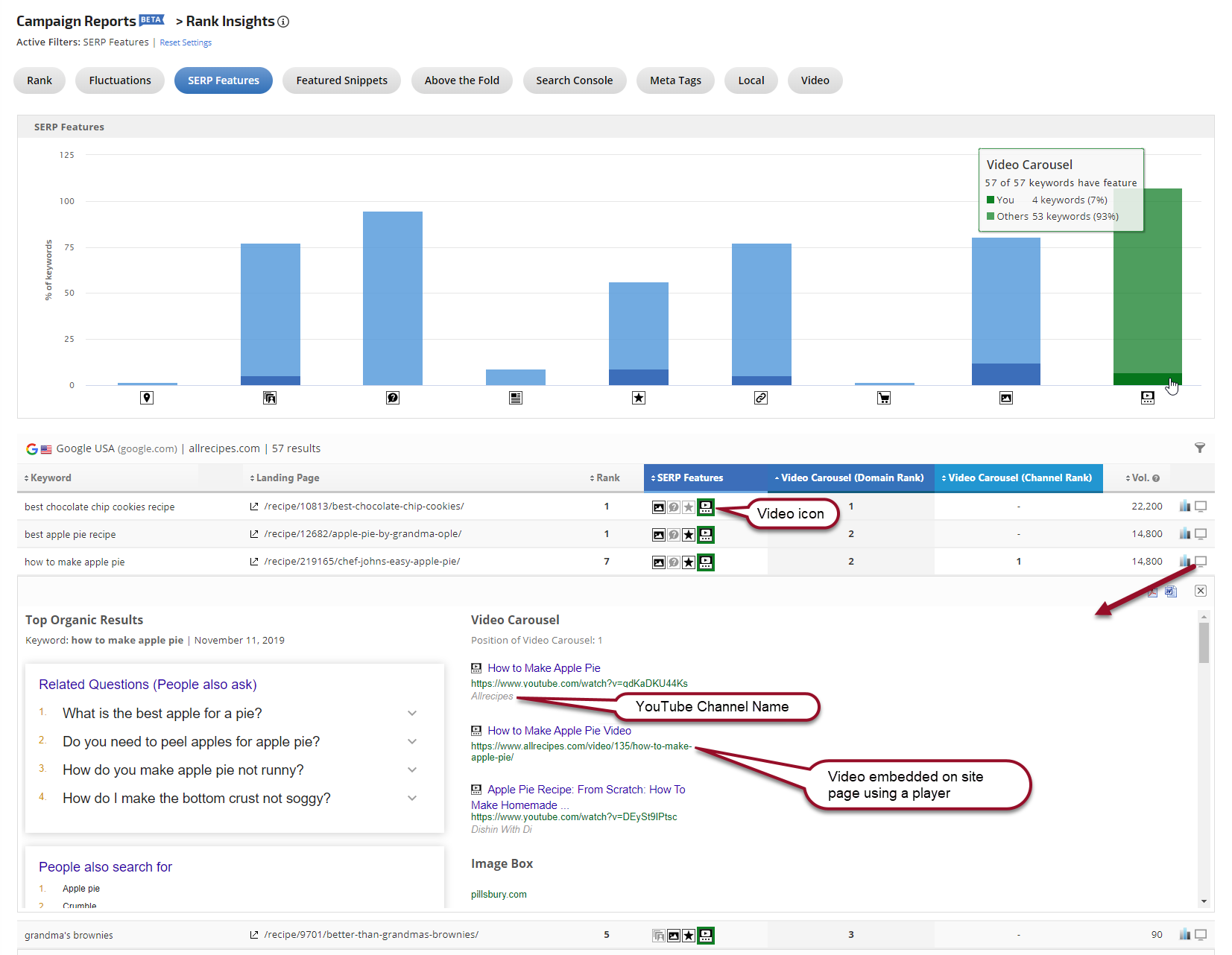The image size is (1232, 955).
Task: Click the shopping cart icon under the chart
Action: click(x=884, y=398)
